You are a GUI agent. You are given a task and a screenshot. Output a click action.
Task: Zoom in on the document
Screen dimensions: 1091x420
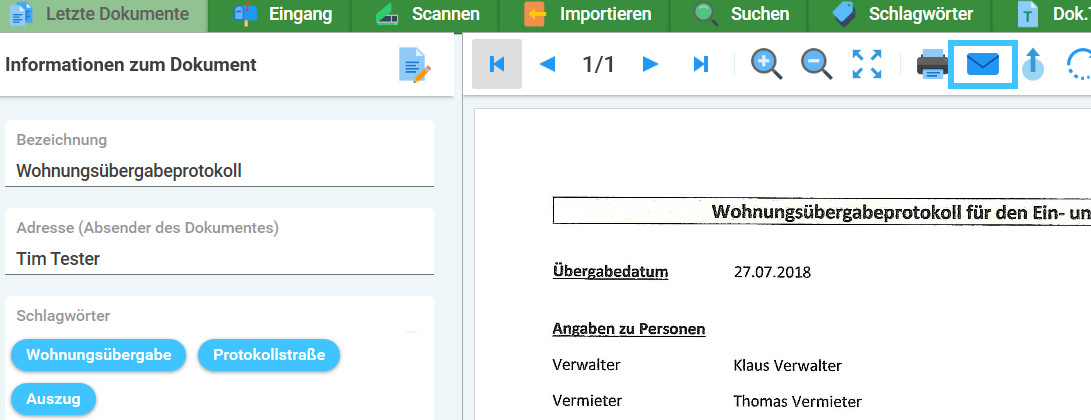click(x=766, y=65)
